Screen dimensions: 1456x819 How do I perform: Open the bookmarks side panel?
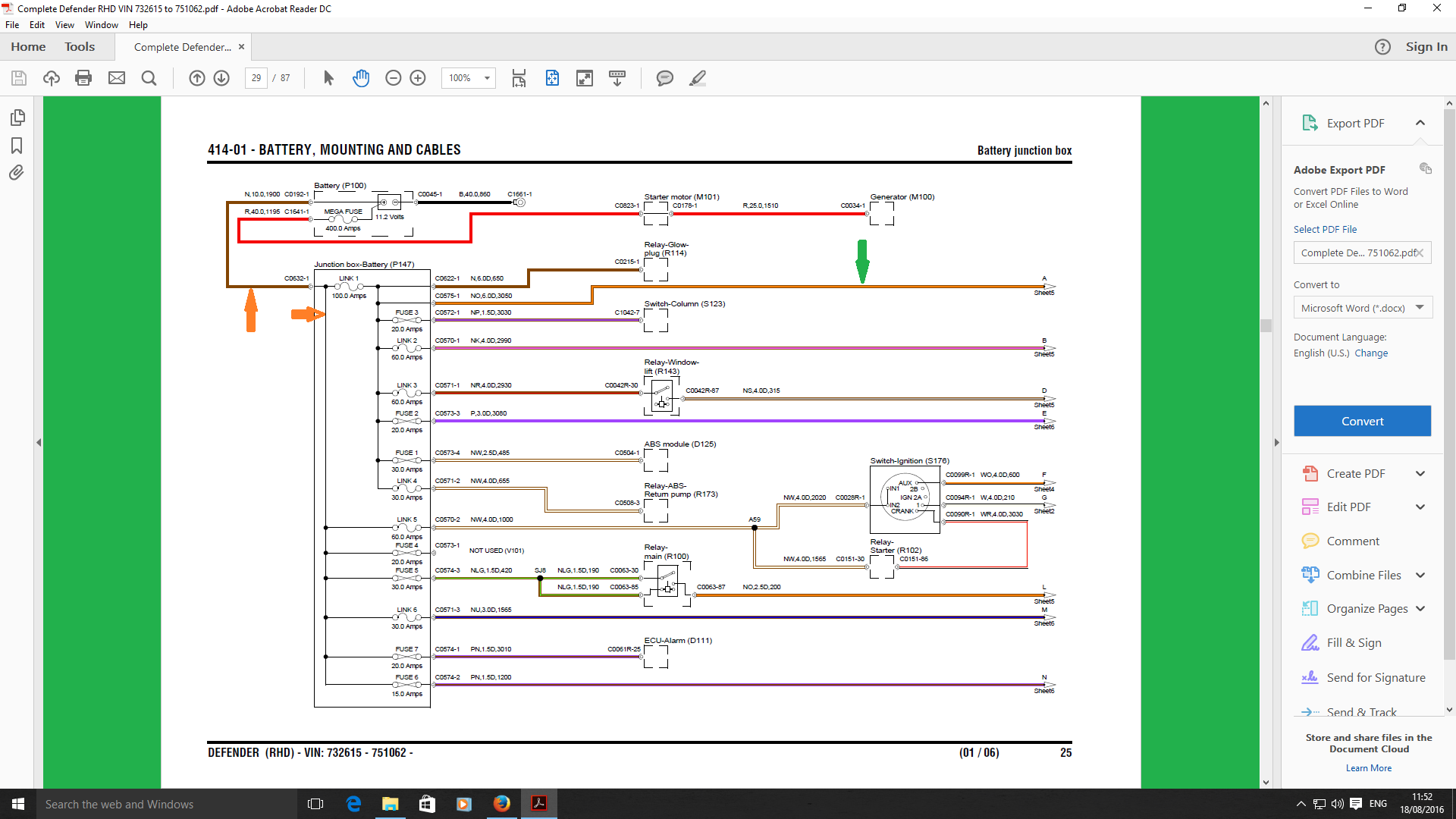(17, 146)
